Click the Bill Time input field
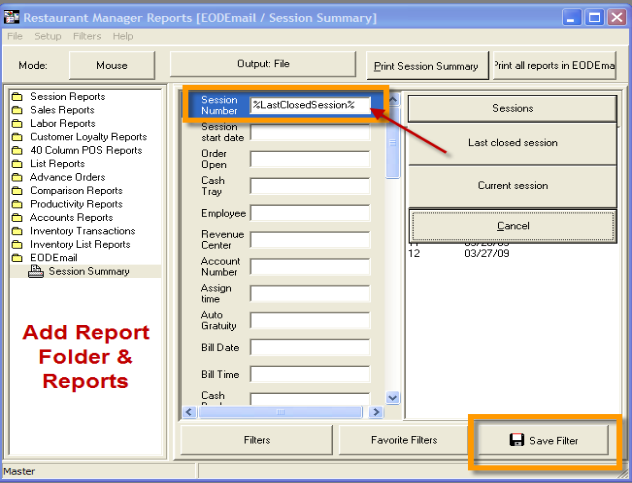 click(310, 374)
